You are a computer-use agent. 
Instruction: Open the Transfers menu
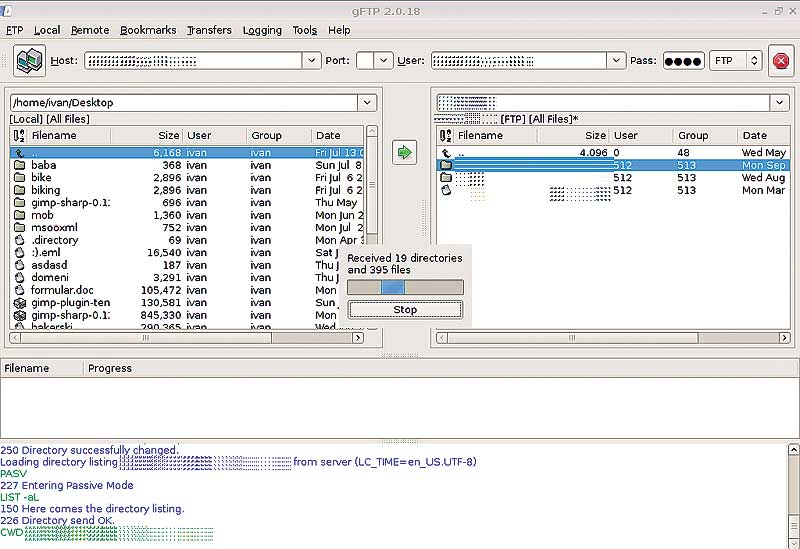point(209,30)
